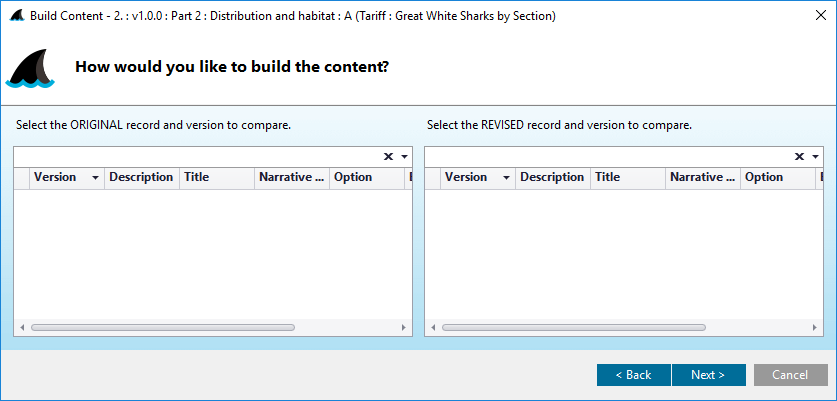Sort by Title column in ORIGINAL grid
The width and height of the screenshot is (837, 401).
pos(217,177)
